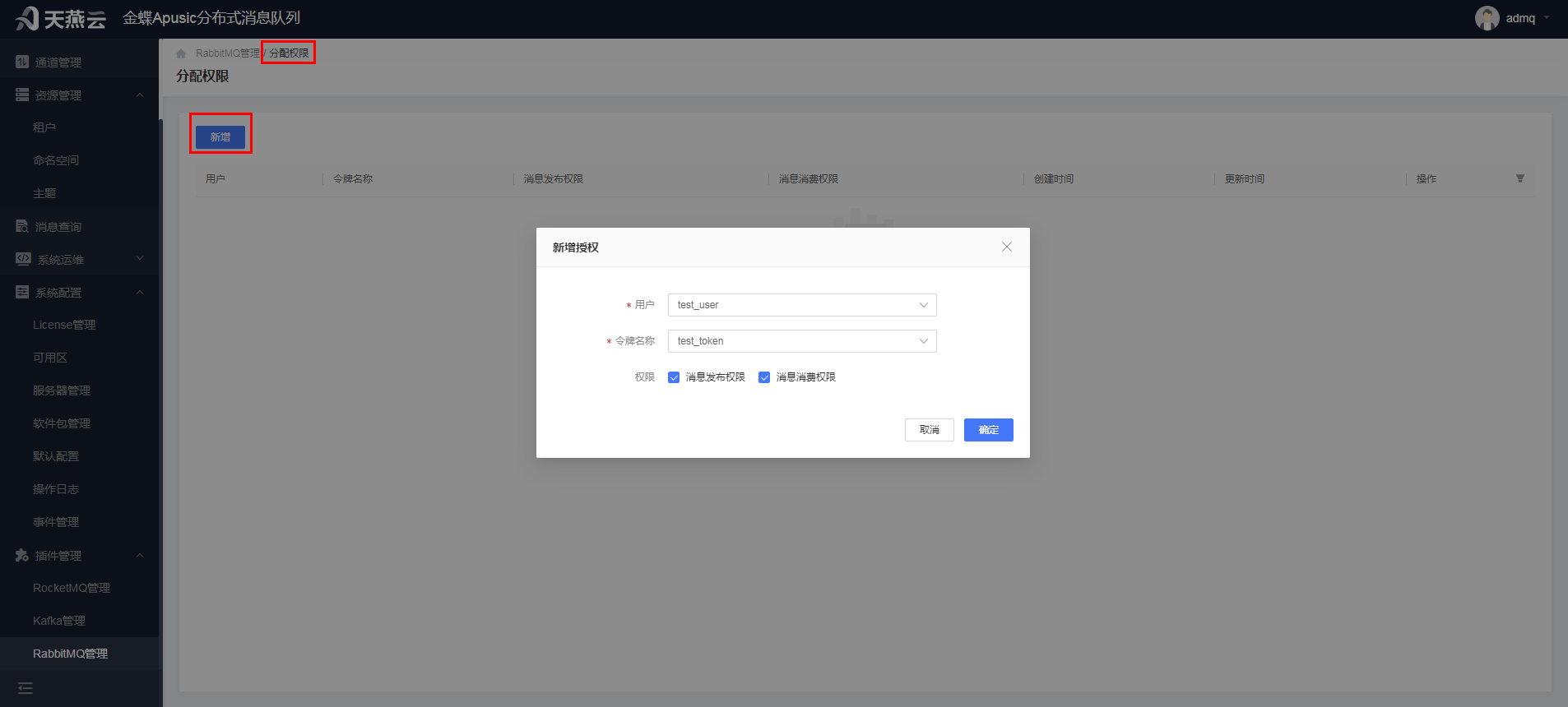The width and height of the screenshot is (1568, 707).
Task: Click the 金蝶Apusic分布式消息队列 header title
Action: pos(211,18)
